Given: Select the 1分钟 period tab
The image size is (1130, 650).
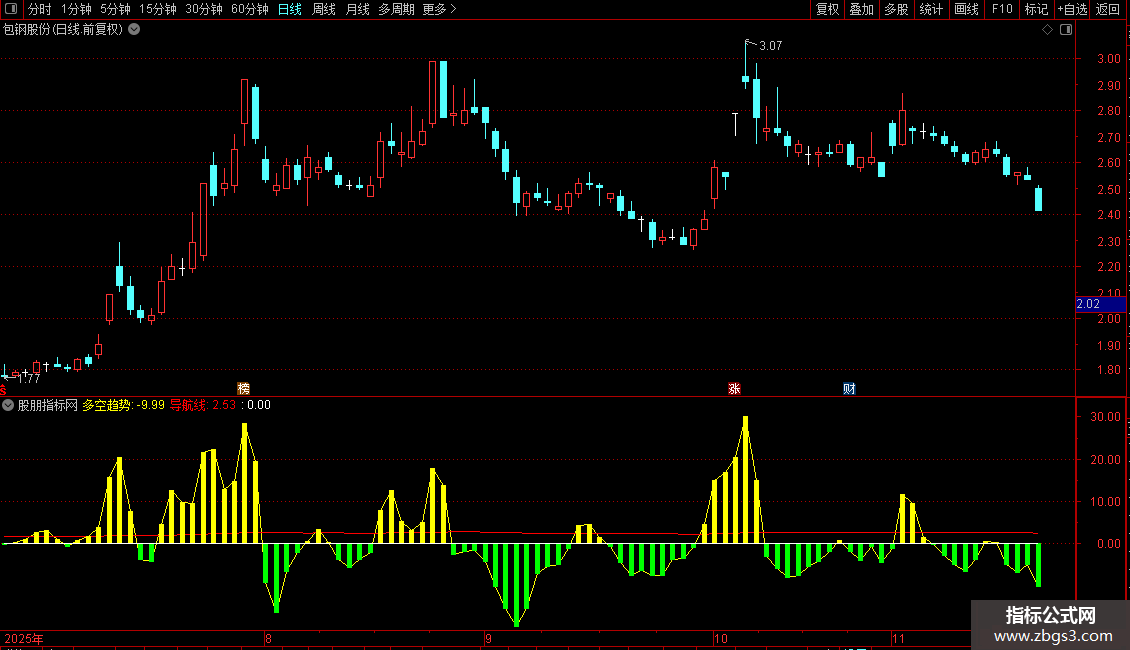Looking at the screenshot, I should 76,9.
